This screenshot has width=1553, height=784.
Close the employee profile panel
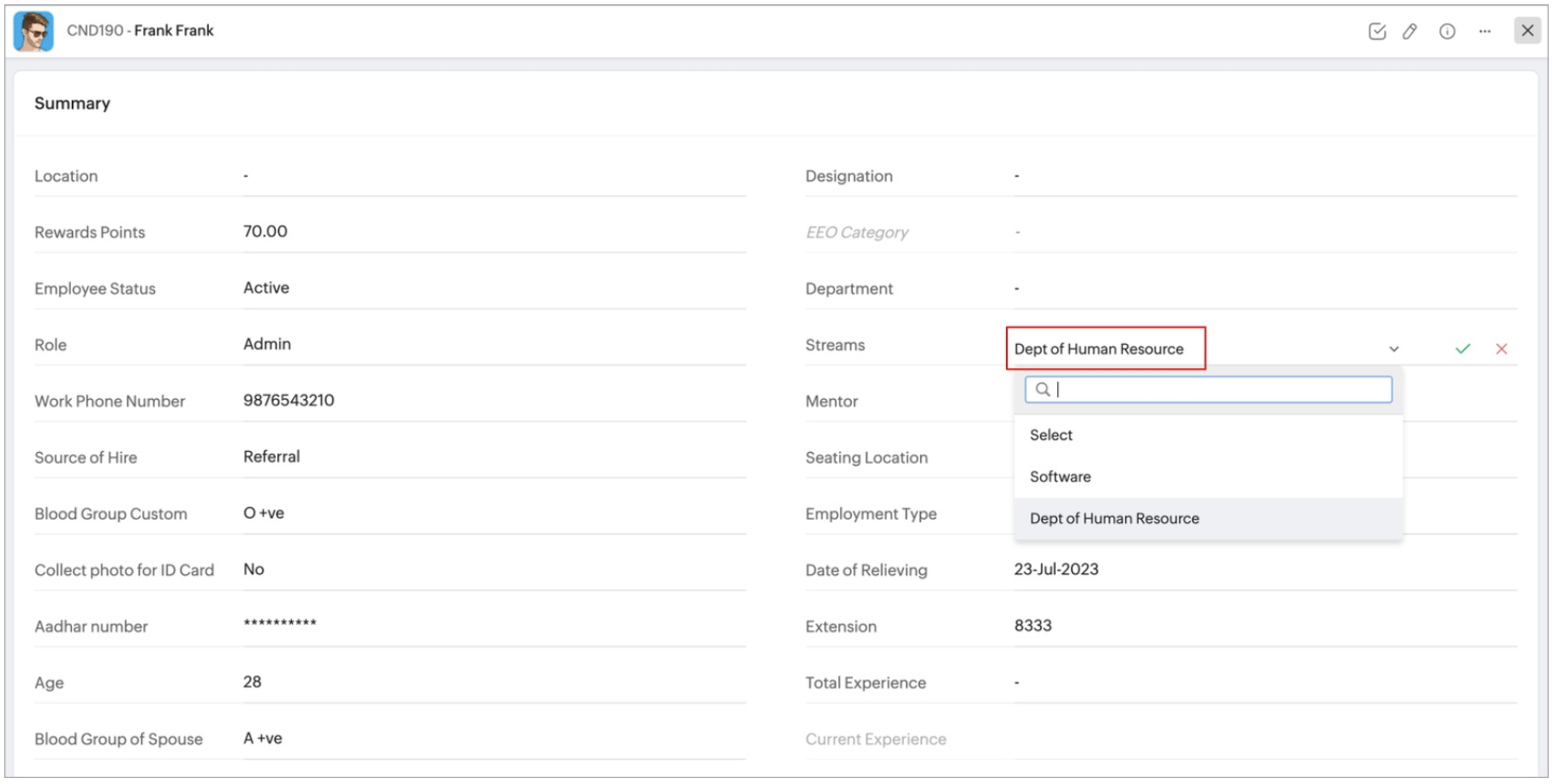point(1527,31)
